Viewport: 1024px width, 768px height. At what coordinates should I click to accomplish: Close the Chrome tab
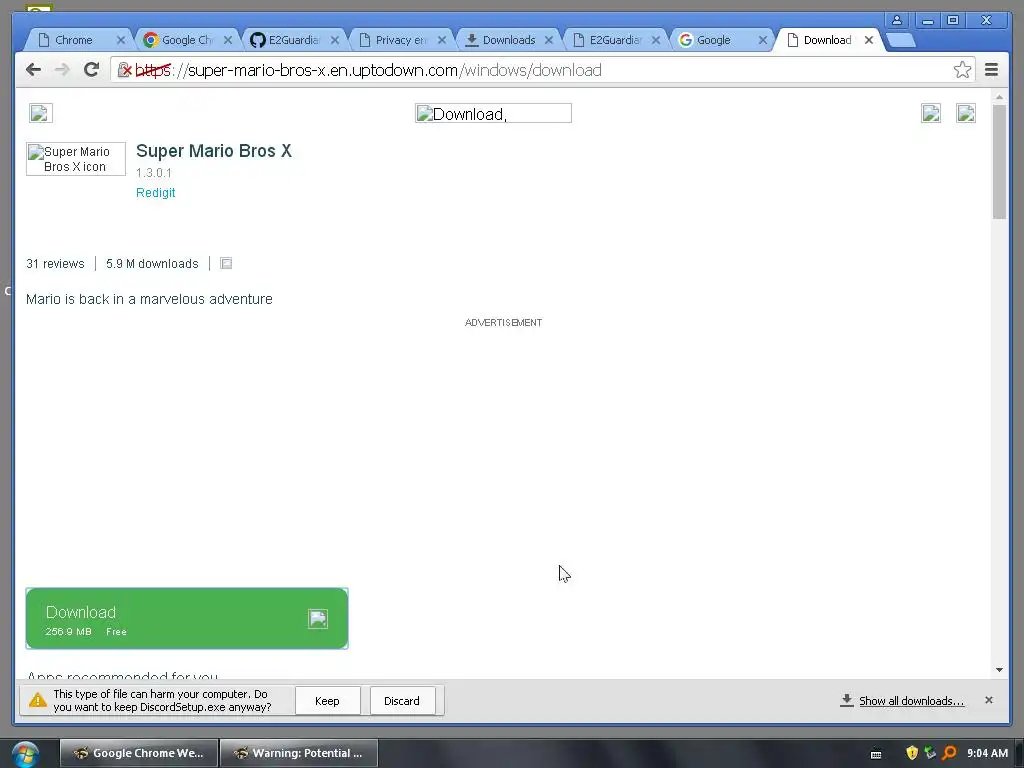121,40
